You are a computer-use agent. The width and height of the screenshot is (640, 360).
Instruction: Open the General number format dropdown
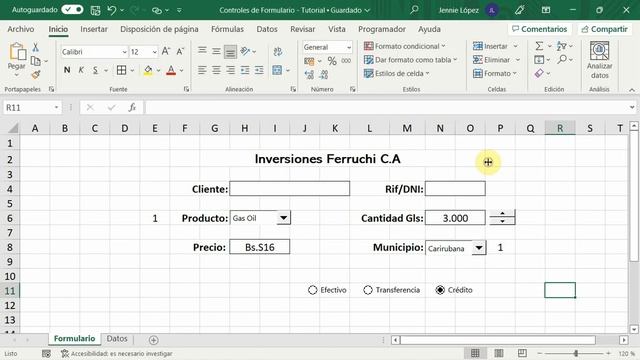[x=349, y=47]
